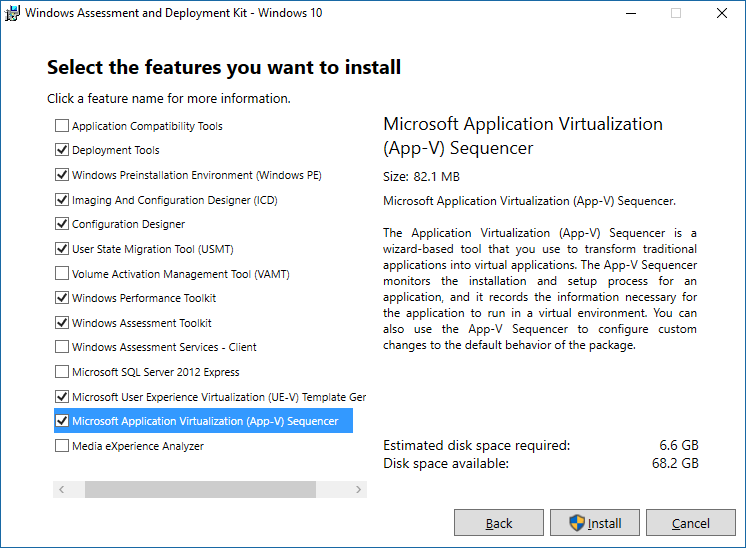
Task: Check Microsoft SQL Server 2012 Express
Action: point(62,372)
